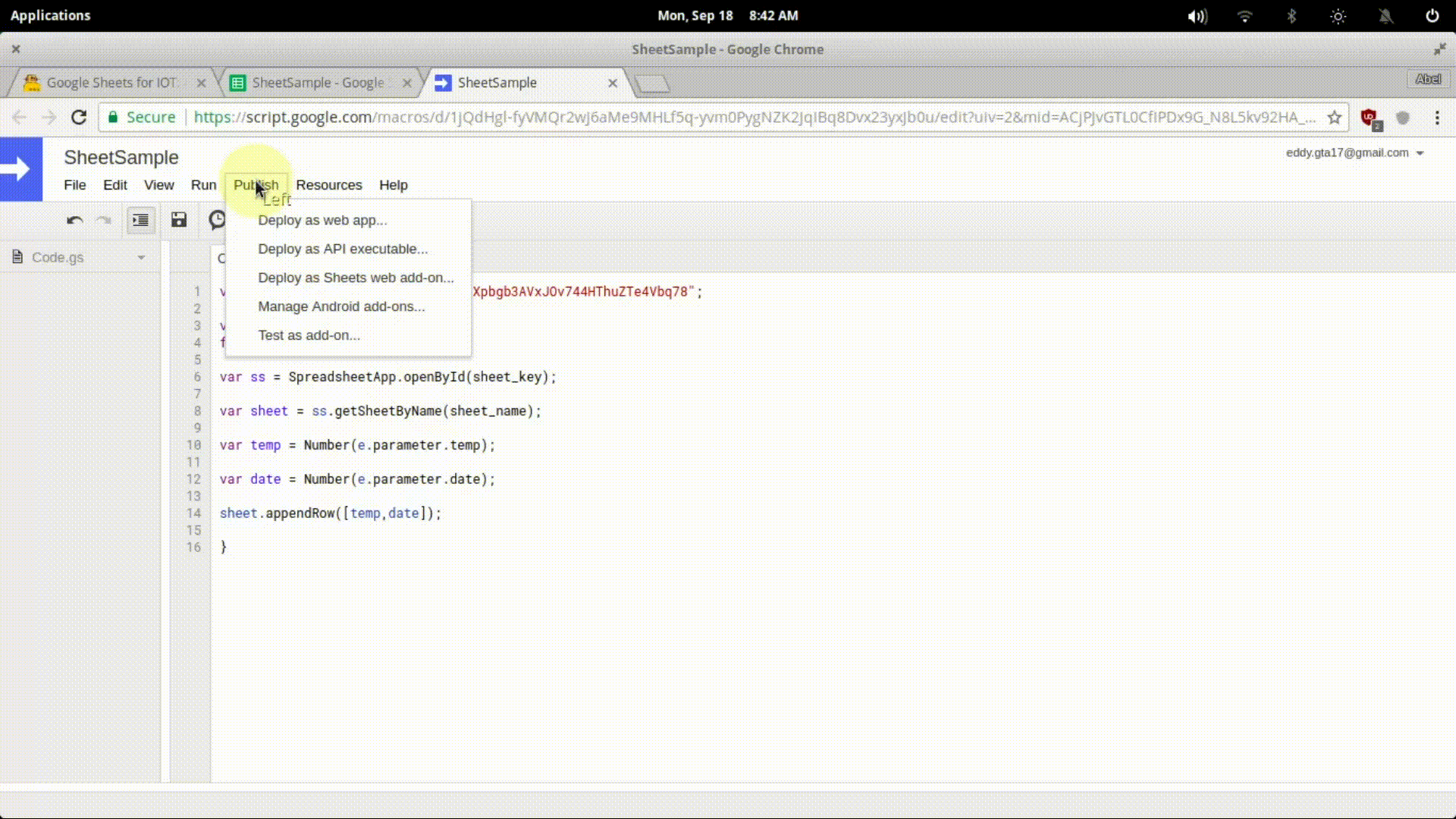This screenshot has width=1456, height=819.
Task: Click line with e.parameter.date
Action: (357, 479)
